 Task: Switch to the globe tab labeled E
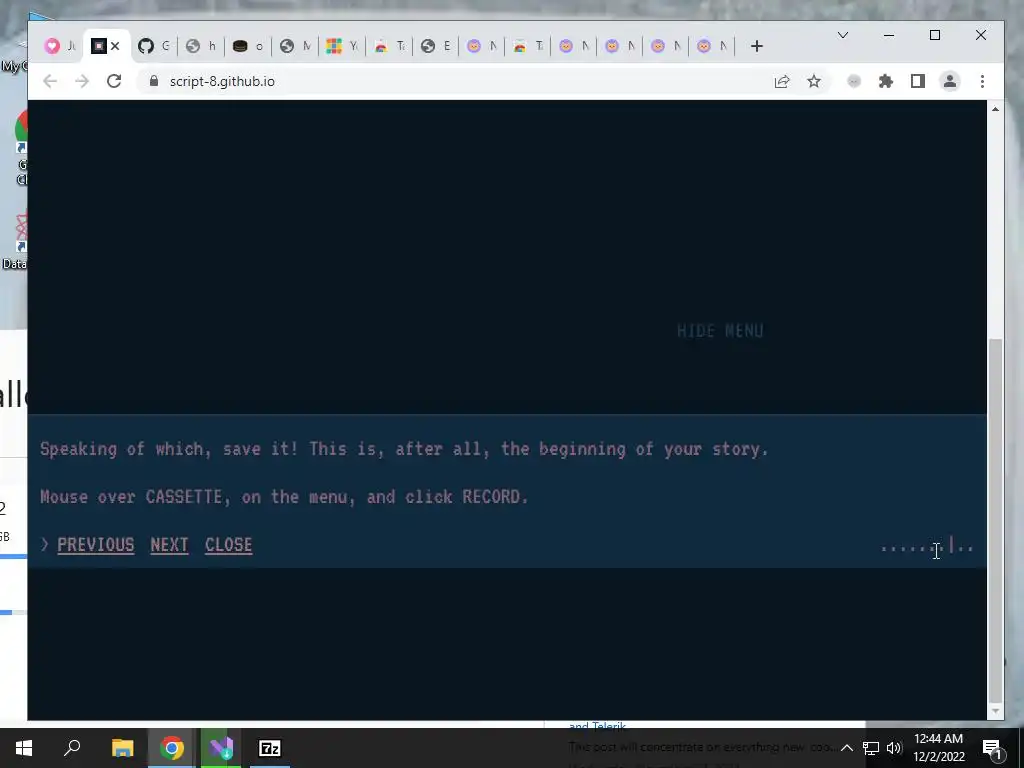click(x=436, y=46)
